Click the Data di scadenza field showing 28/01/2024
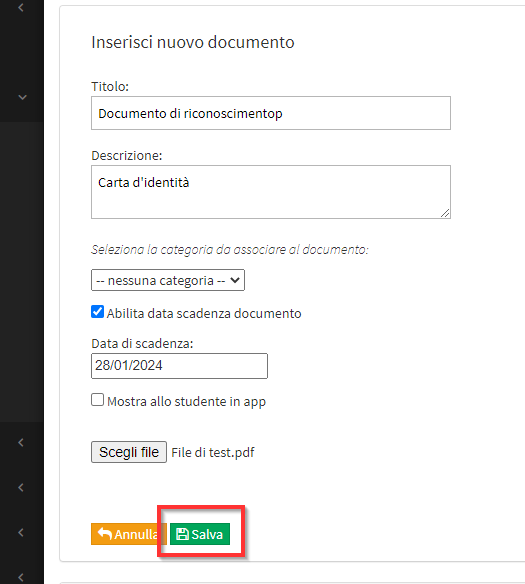Screen dimensions: 525x584 [179, 366]
